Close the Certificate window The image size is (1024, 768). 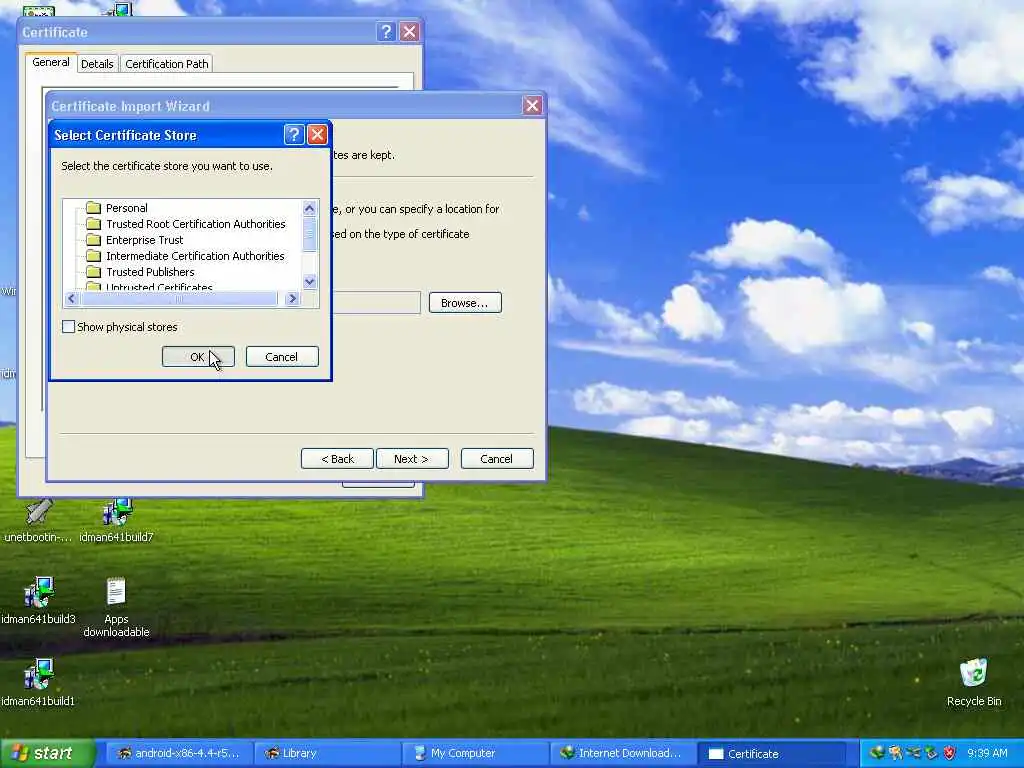[x=409, y=31]
